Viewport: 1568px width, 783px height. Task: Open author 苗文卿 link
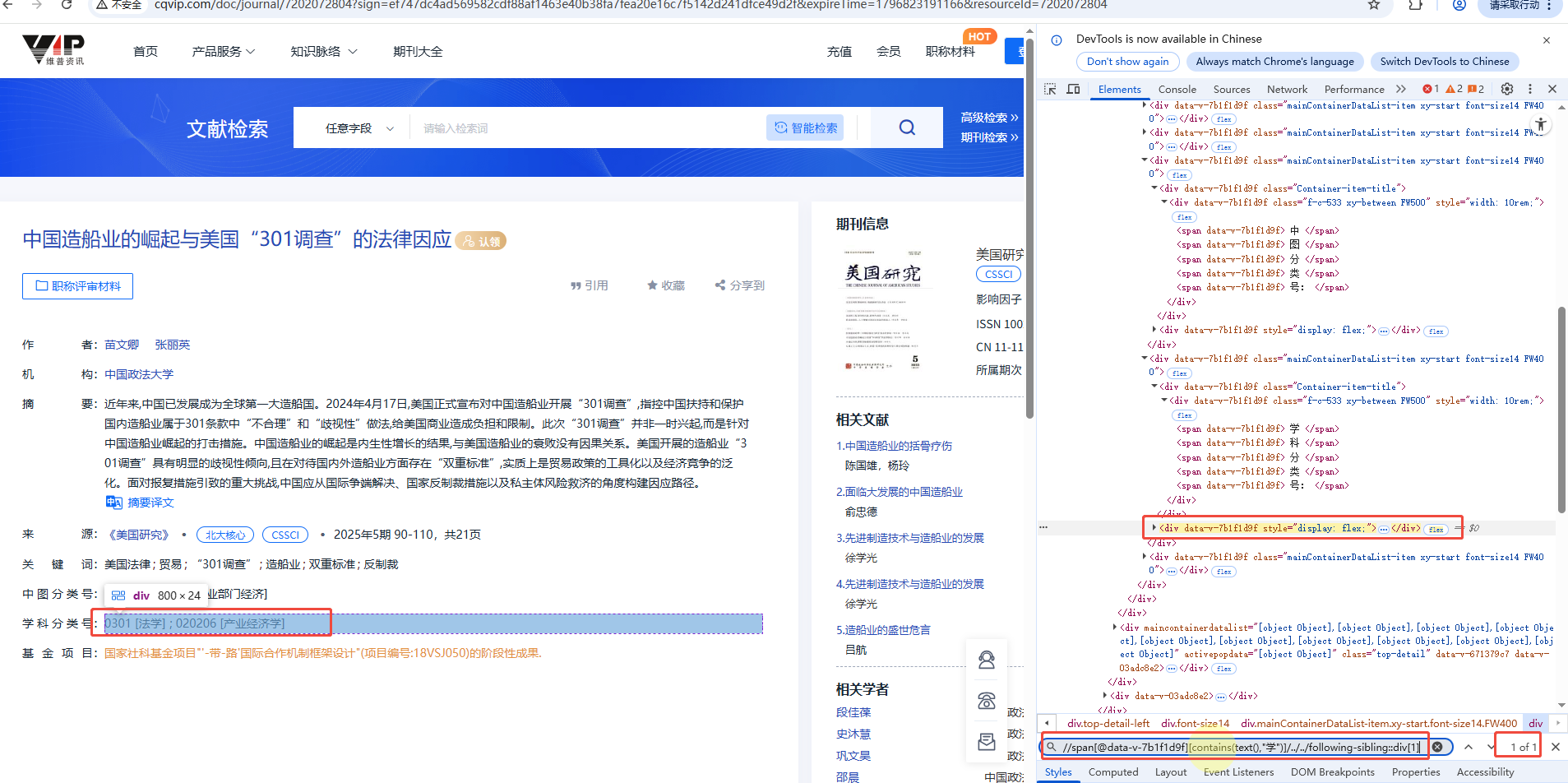coord(122,345)
